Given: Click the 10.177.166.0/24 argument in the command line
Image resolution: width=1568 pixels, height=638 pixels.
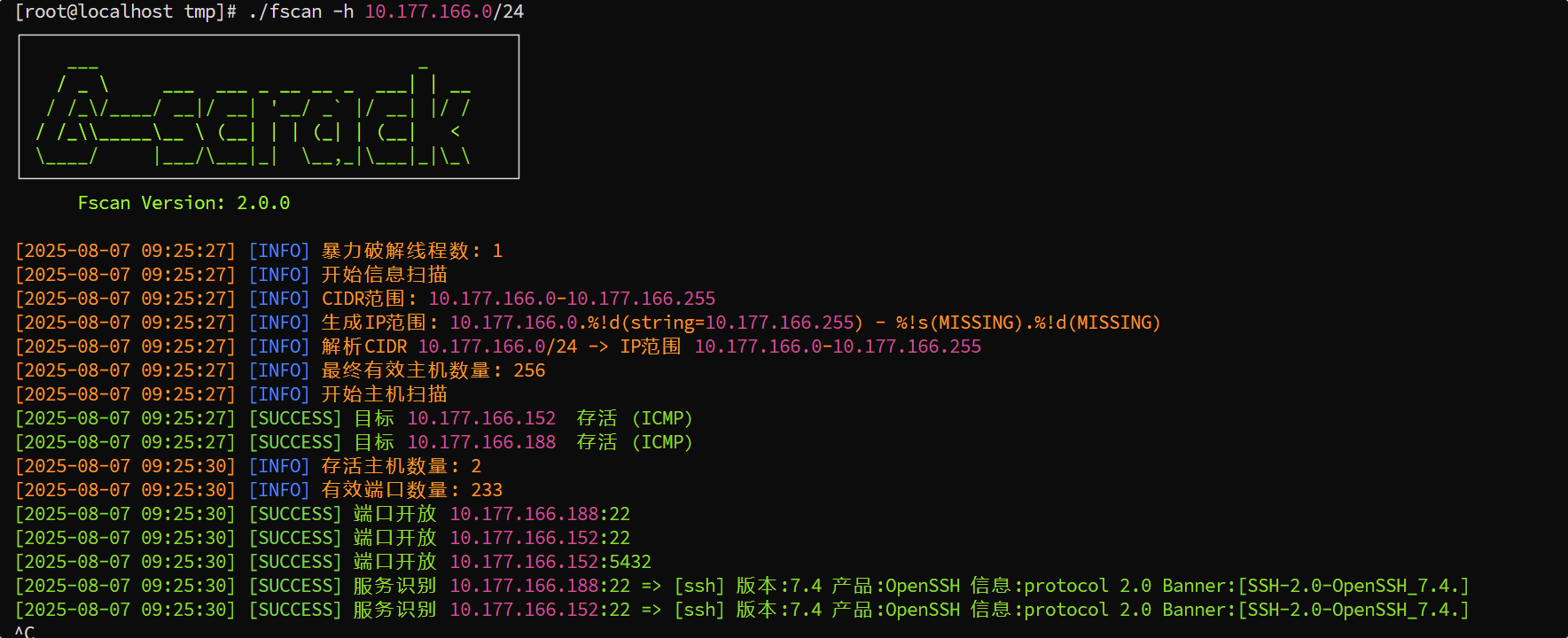Looking at the screenshot, I should coord(444,12).
